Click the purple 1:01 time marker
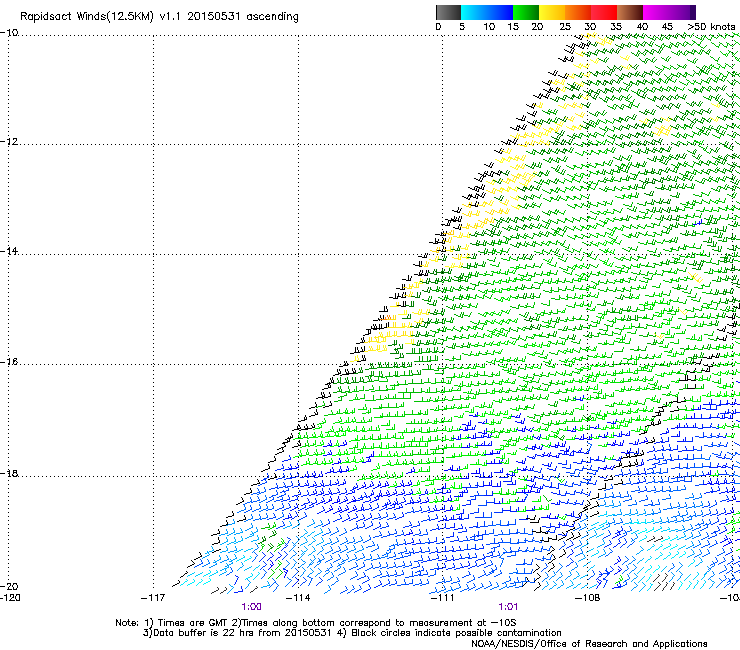 (x=508, y=607)
